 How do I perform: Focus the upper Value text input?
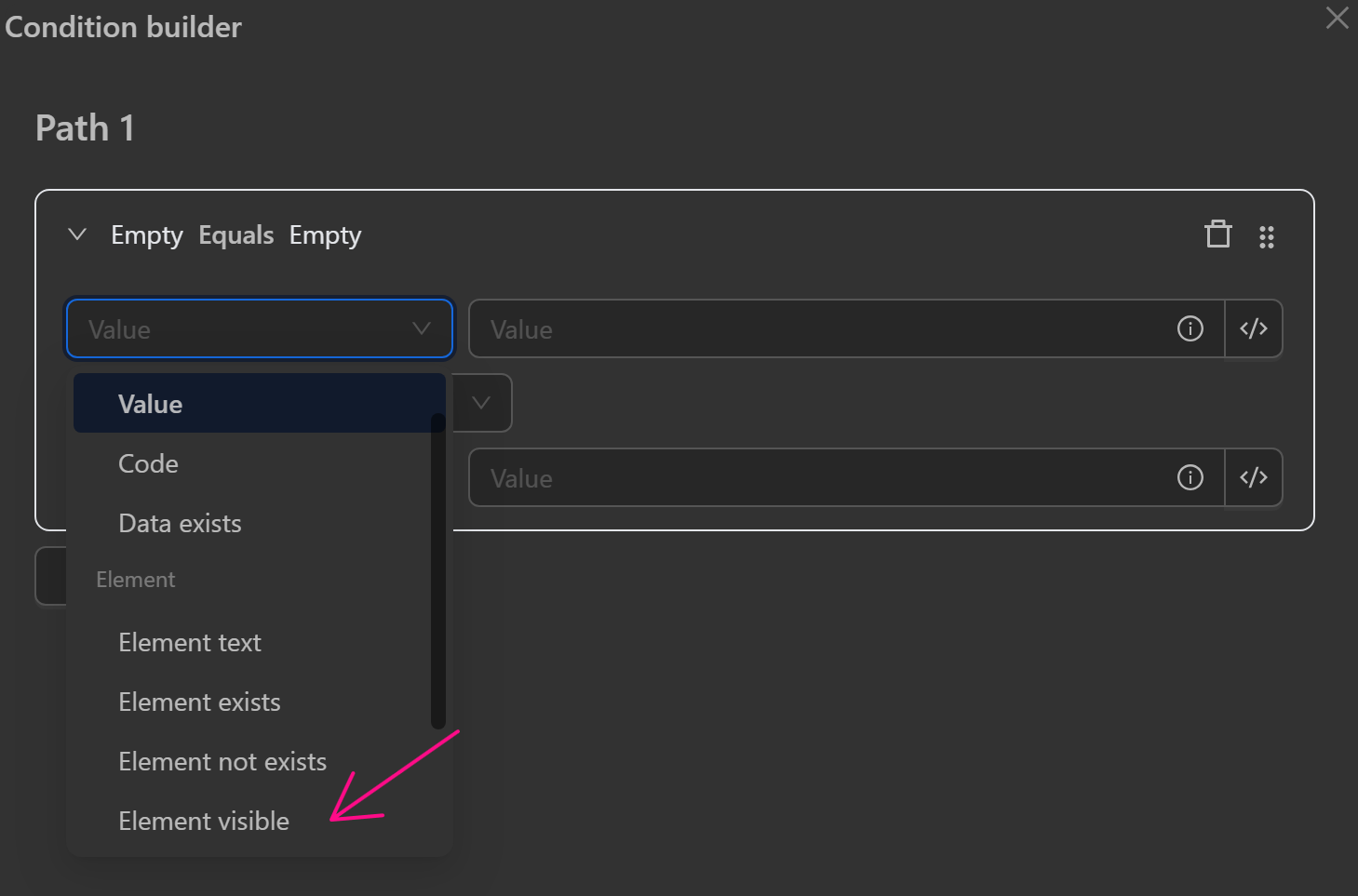point(819,328)
